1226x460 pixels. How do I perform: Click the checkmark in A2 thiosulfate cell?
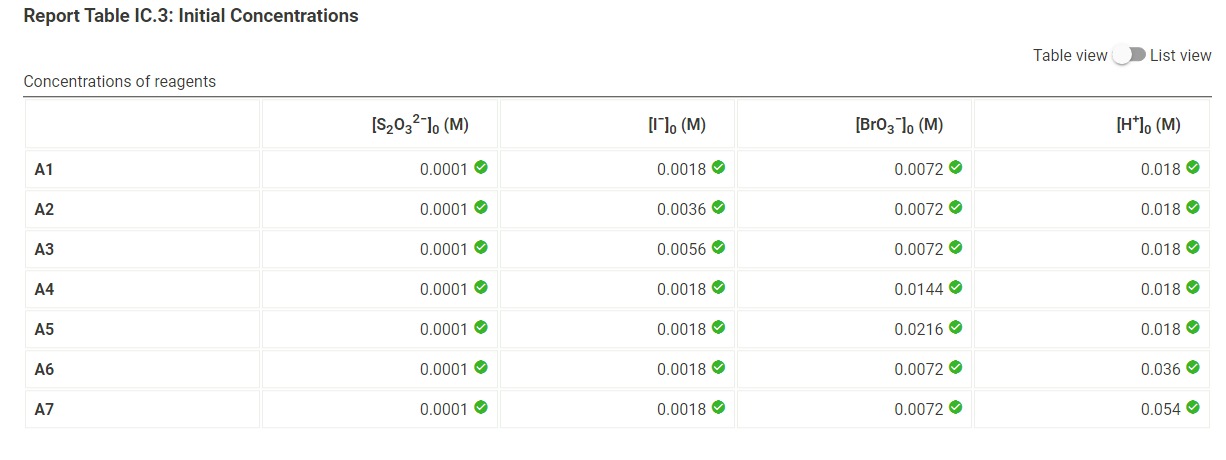coord(481,208)
